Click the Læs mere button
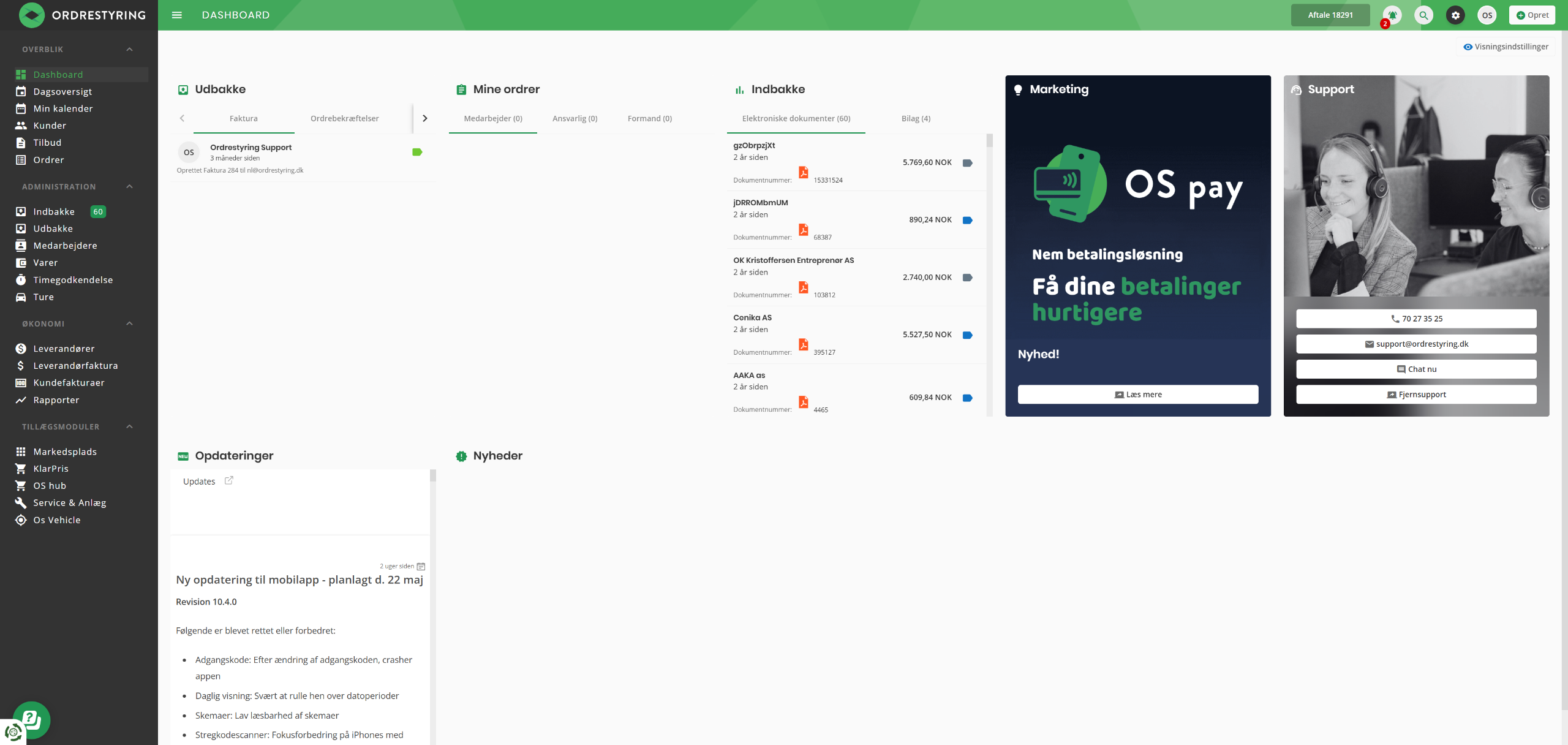 (1137, 395)
